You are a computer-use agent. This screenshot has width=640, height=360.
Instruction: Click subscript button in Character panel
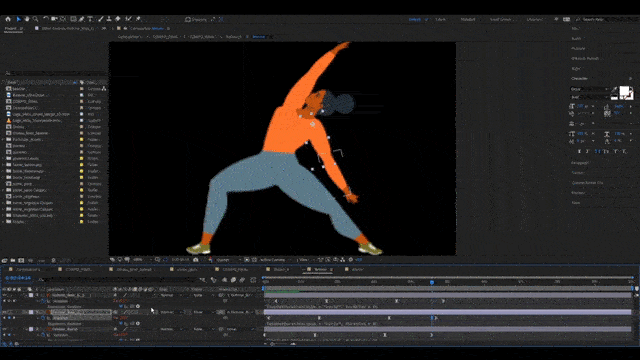(624, 151)
